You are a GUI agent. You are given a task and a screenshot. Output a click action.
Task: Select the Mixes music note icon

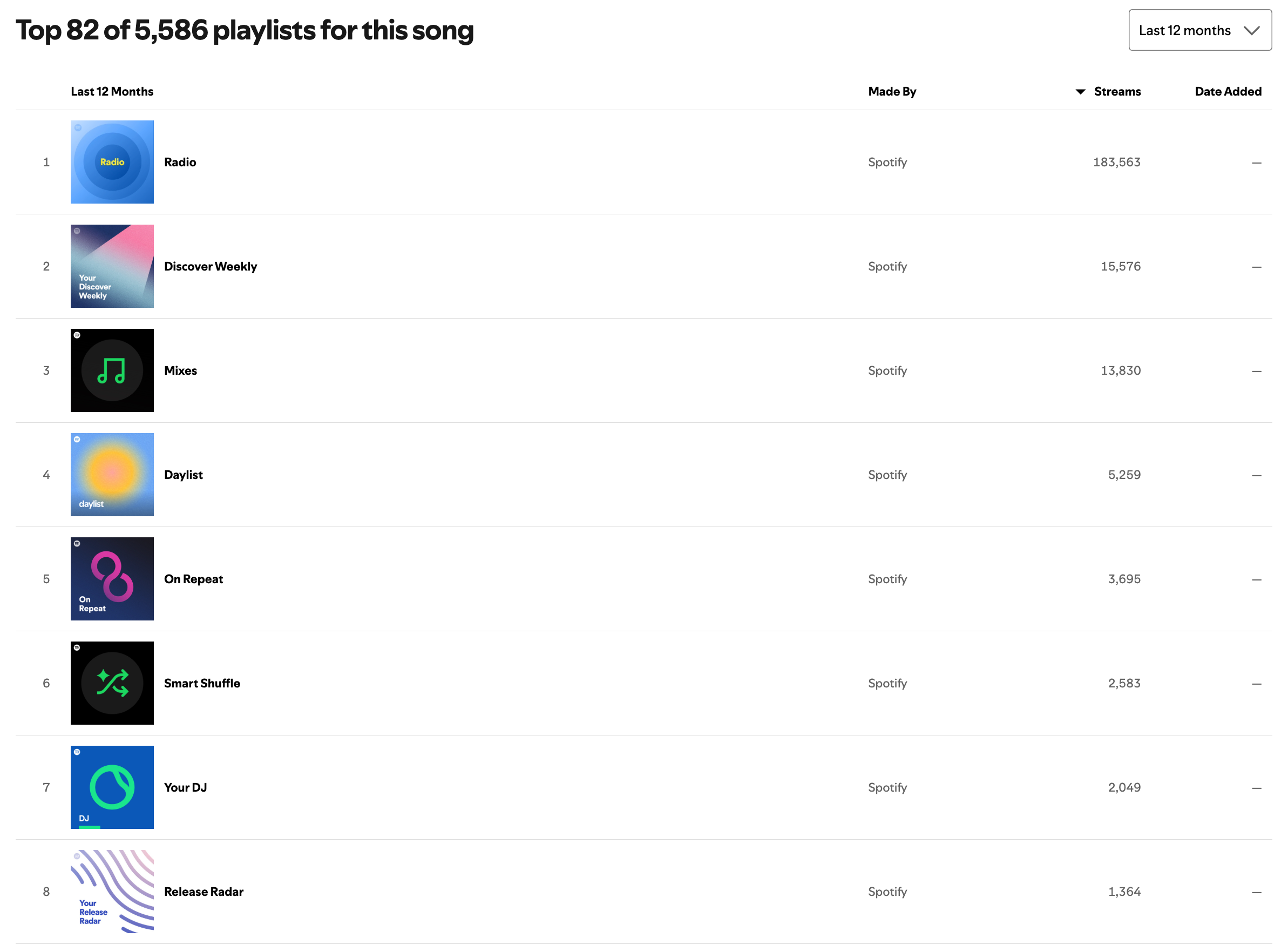(112, 370)
